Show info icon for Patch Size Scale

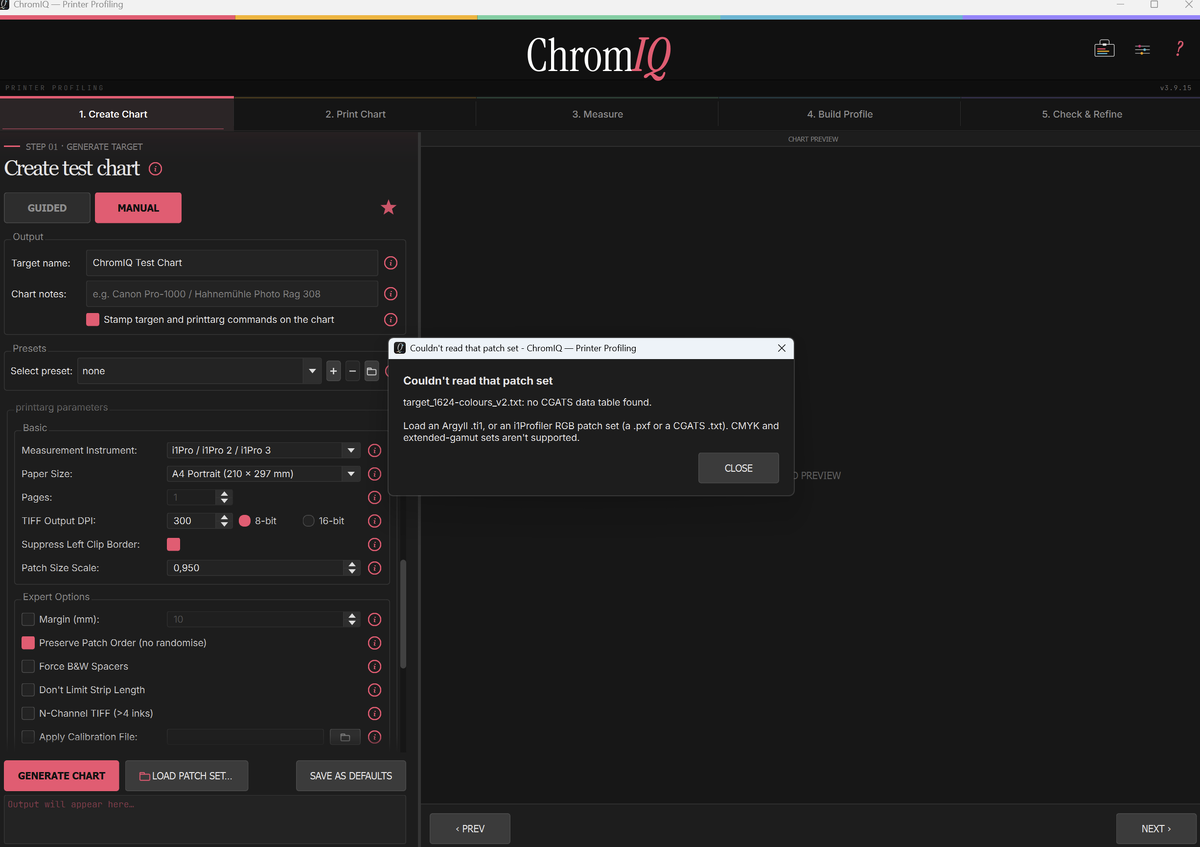375,568
